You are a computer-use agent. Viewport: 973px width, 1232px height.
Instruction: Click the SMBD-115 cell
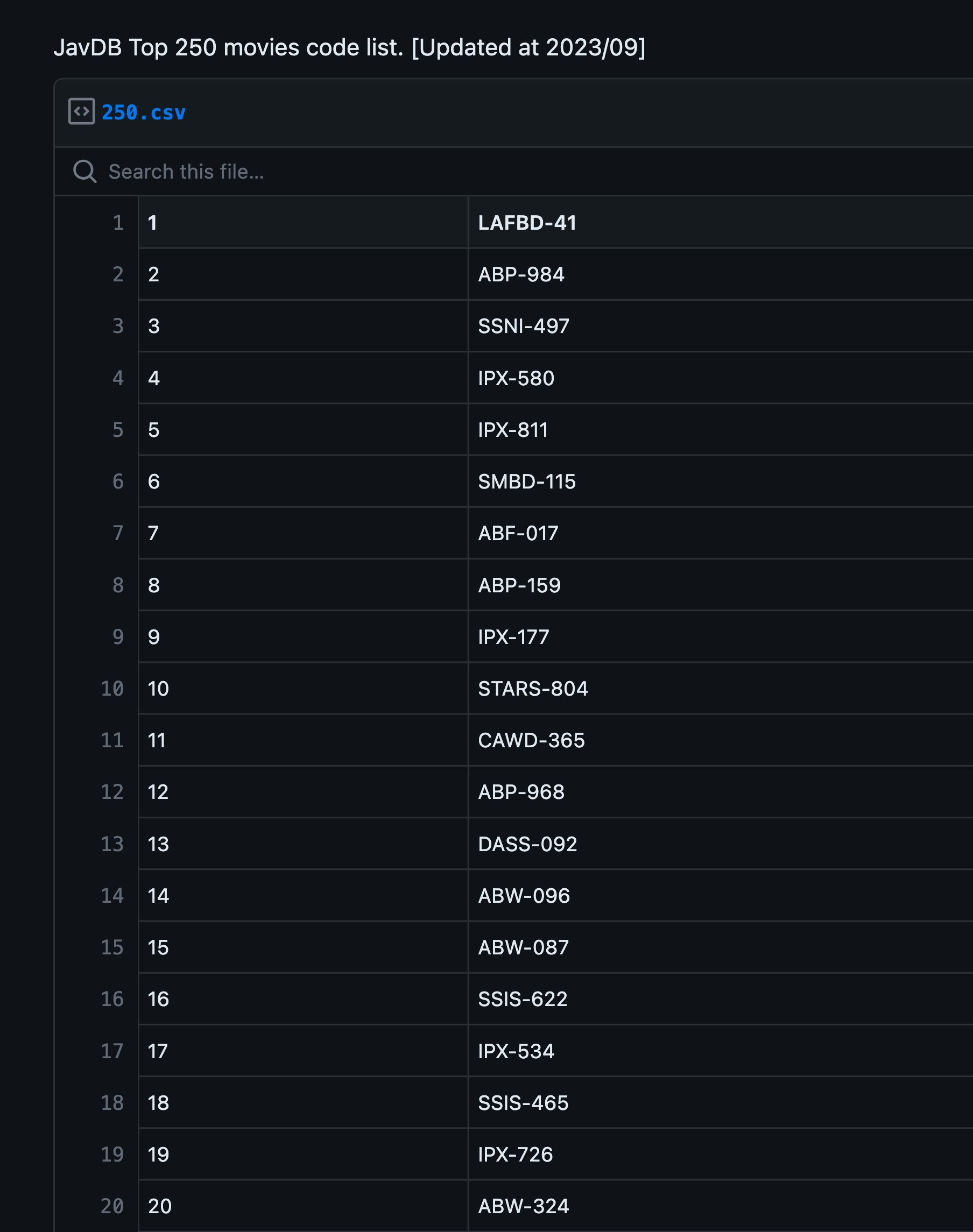(526, 482)
